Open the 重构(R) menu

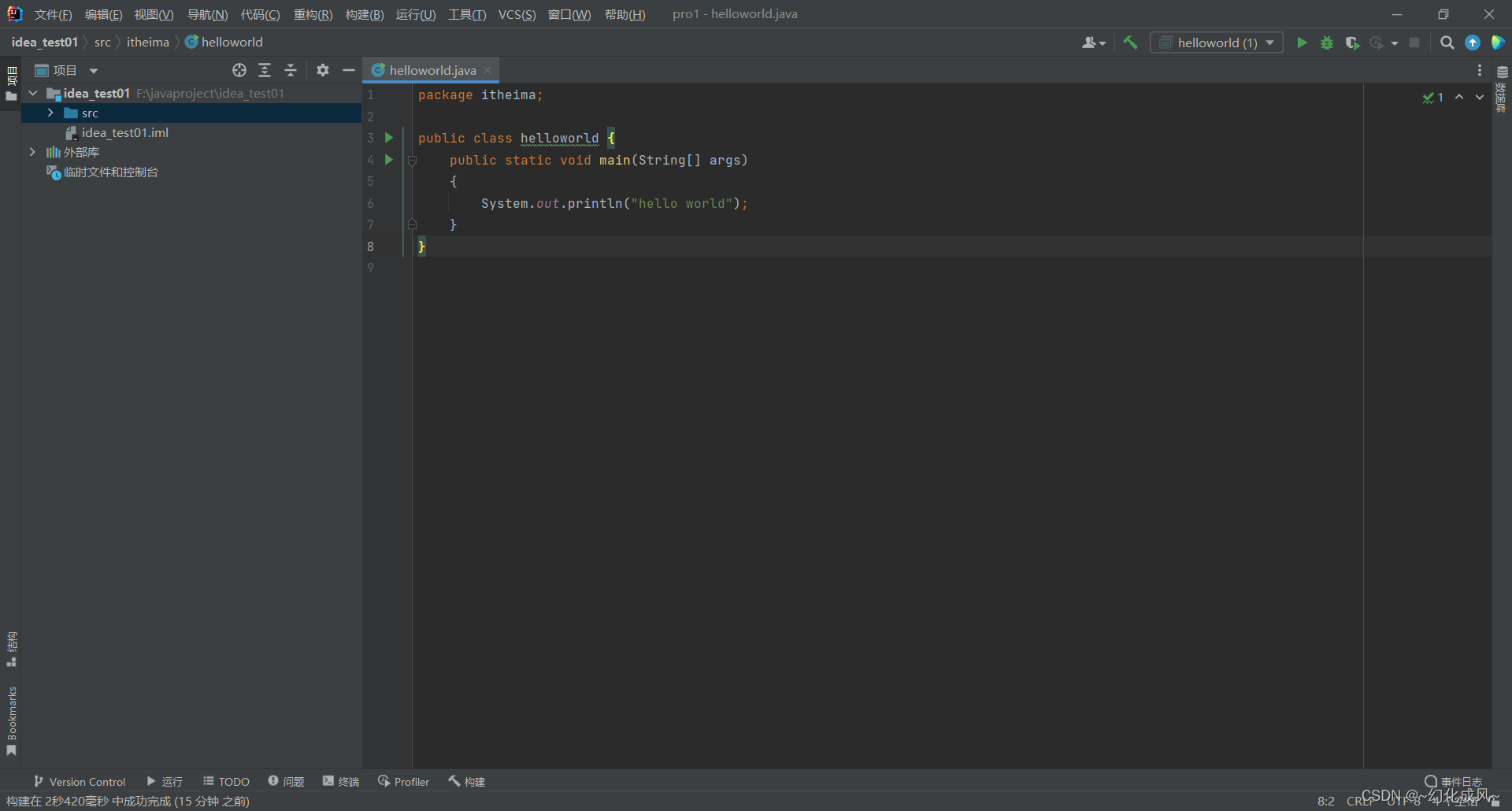(x=313, y=15)
